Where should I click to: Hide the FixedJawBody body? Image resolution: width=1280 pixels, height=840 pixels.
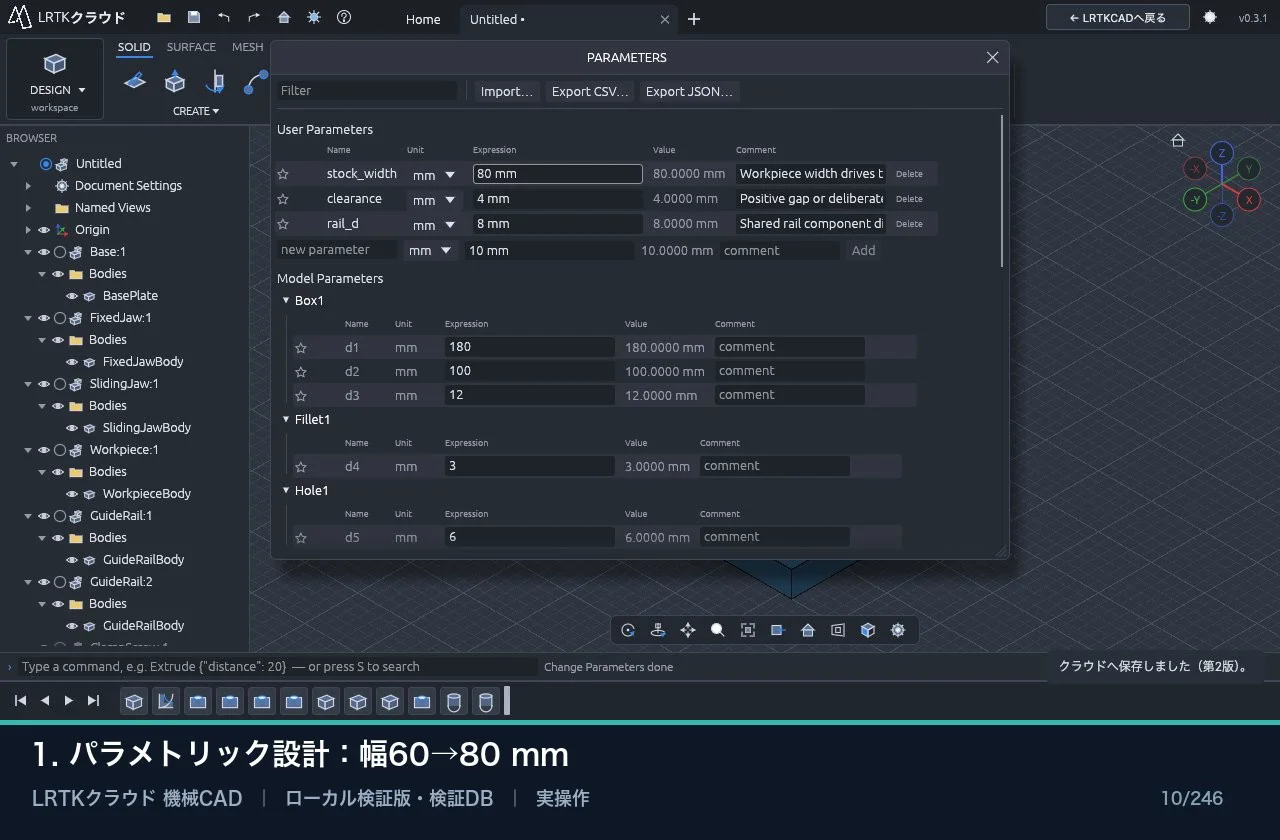[x=72, y=362]
